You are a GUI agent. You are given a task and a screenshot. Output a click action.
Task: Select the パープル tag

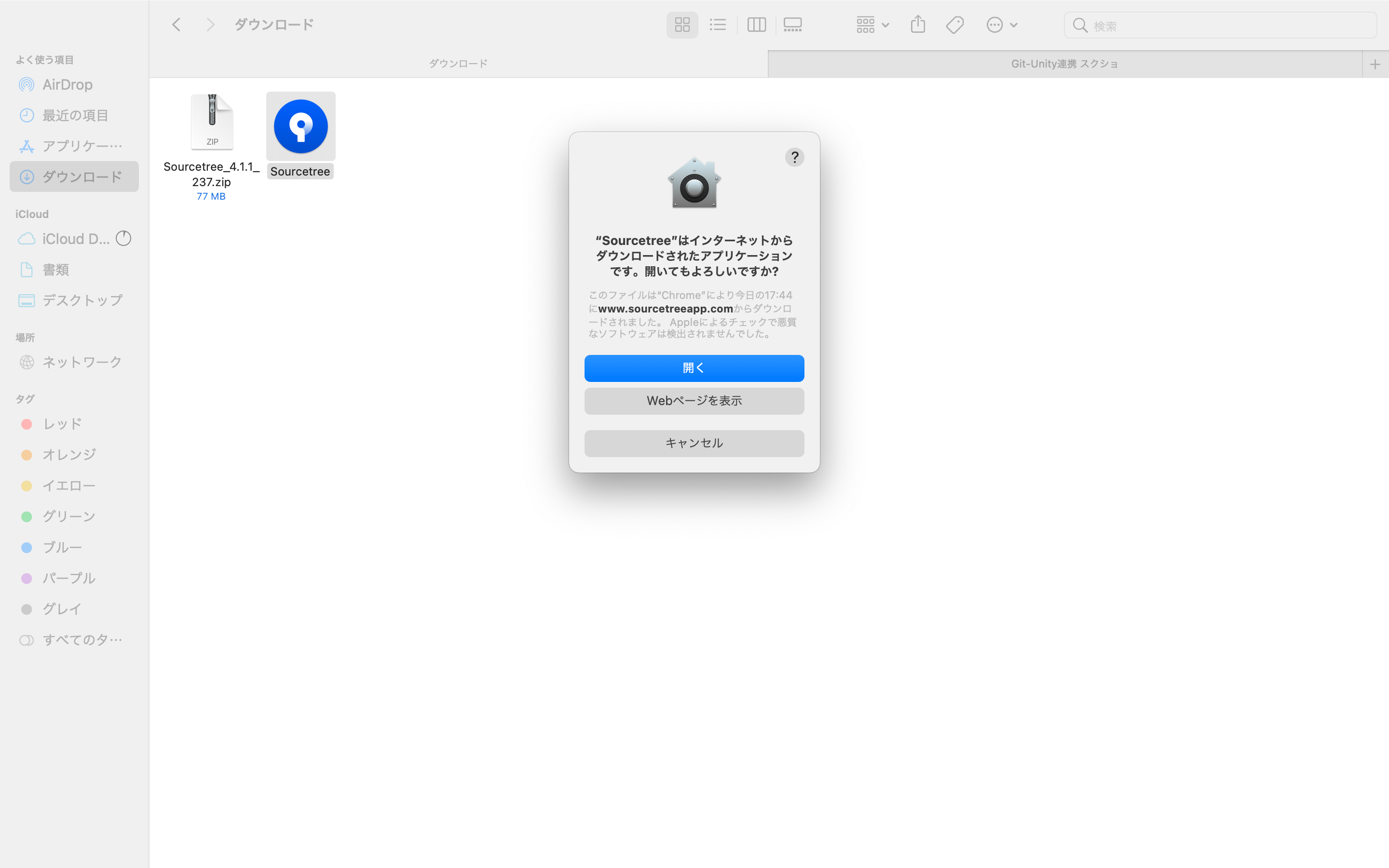[74, 578]
